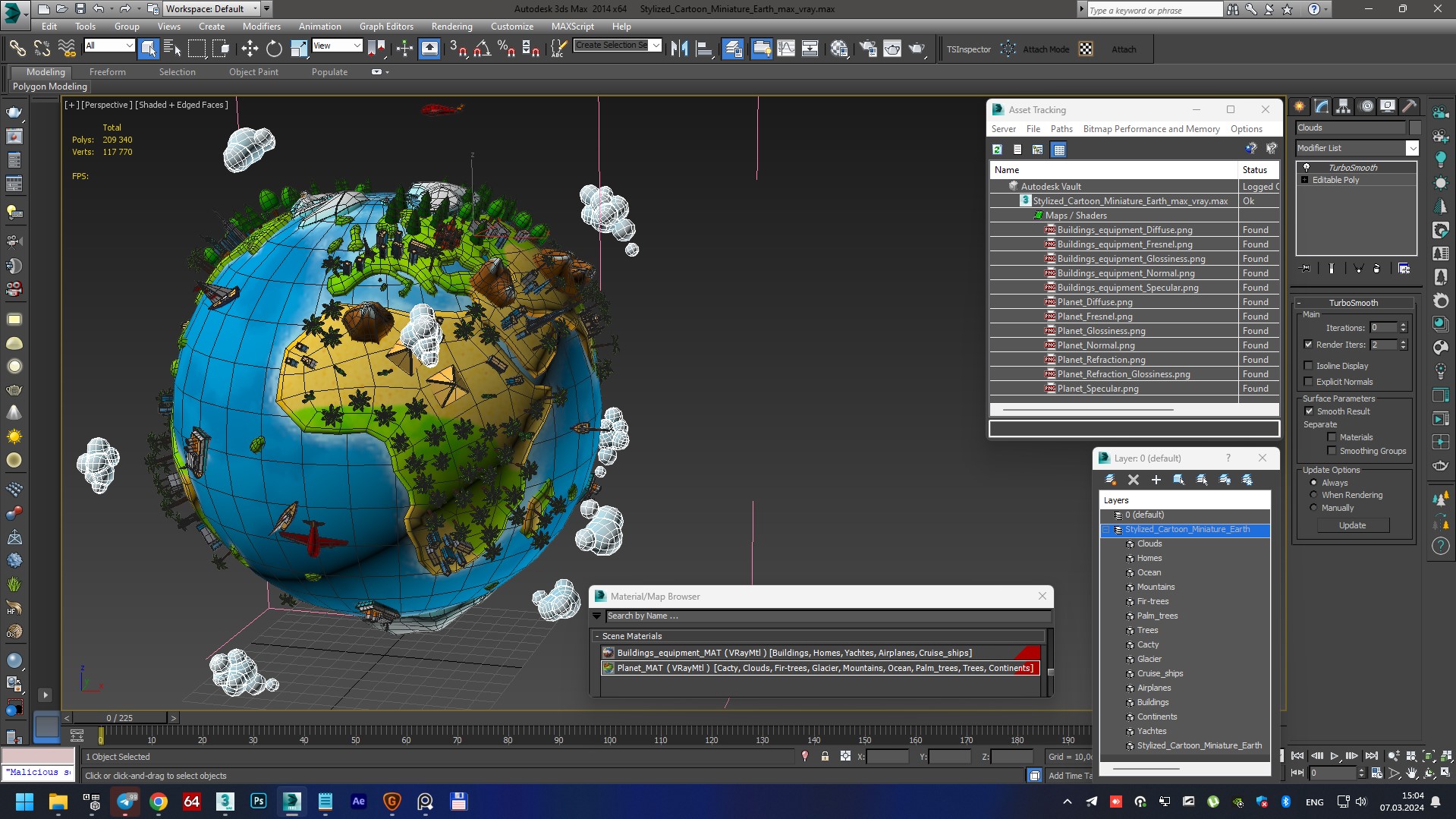Toggle Smooth Result checkbox

pyautogui.click(x=1309, y=411)
